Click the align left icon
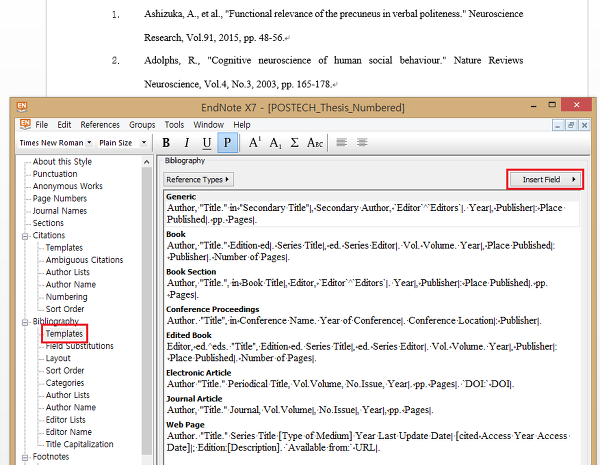600x465 pixels. (x=341, y=143)
